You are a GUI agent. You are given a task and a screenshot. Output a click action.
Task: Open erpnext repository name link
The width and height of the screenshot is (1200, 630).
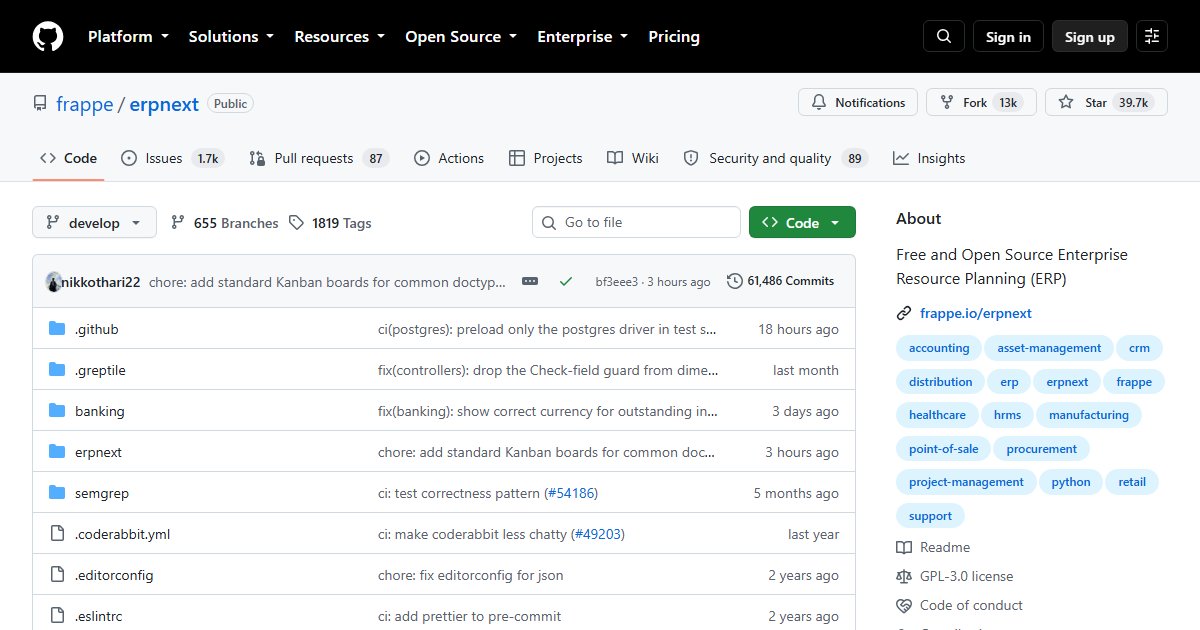pos(164,104)
